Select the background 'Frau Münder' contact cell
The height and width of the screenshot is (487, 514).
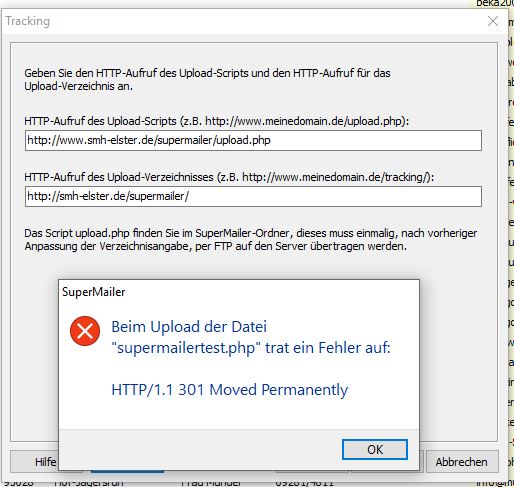click(211, 483)
